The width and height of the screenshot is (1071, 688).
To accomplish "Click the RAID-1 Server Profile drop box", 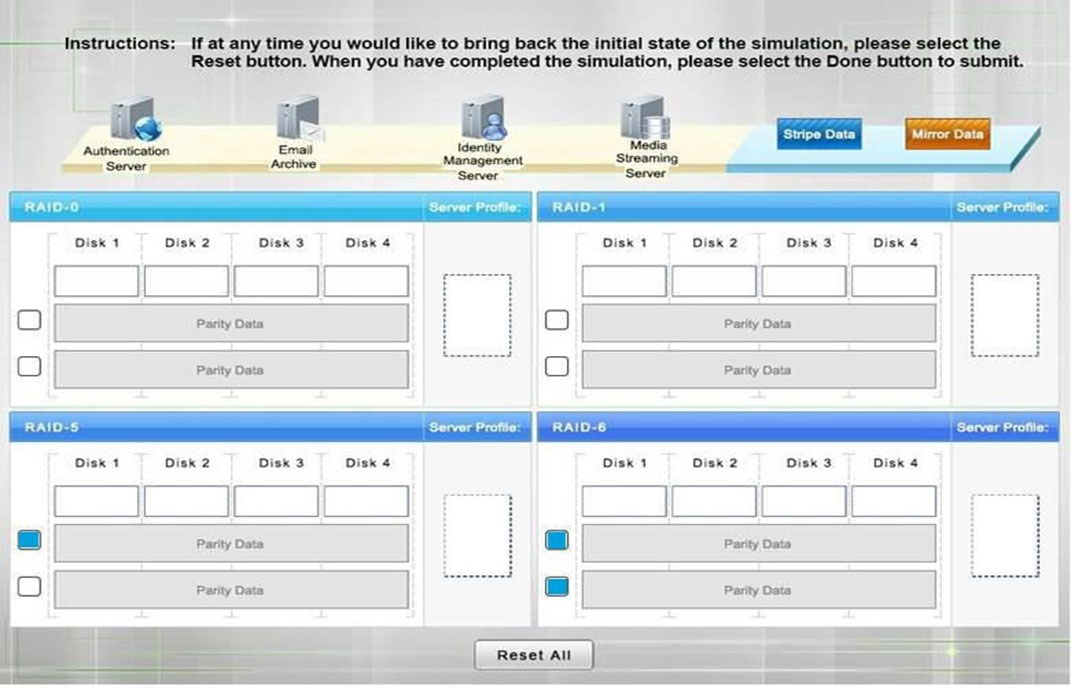I will [x=1005, y=315].
